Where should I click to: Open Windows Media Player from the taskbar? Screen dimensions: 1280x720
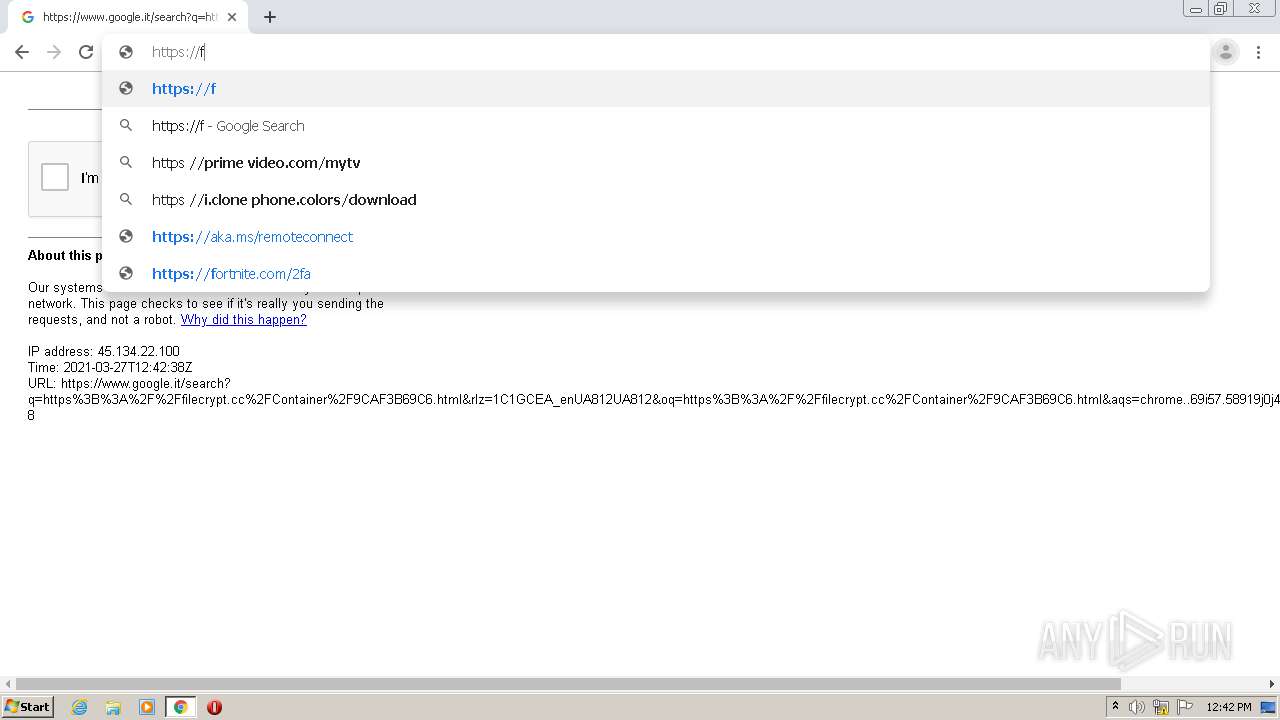click(x=147, y=707)
